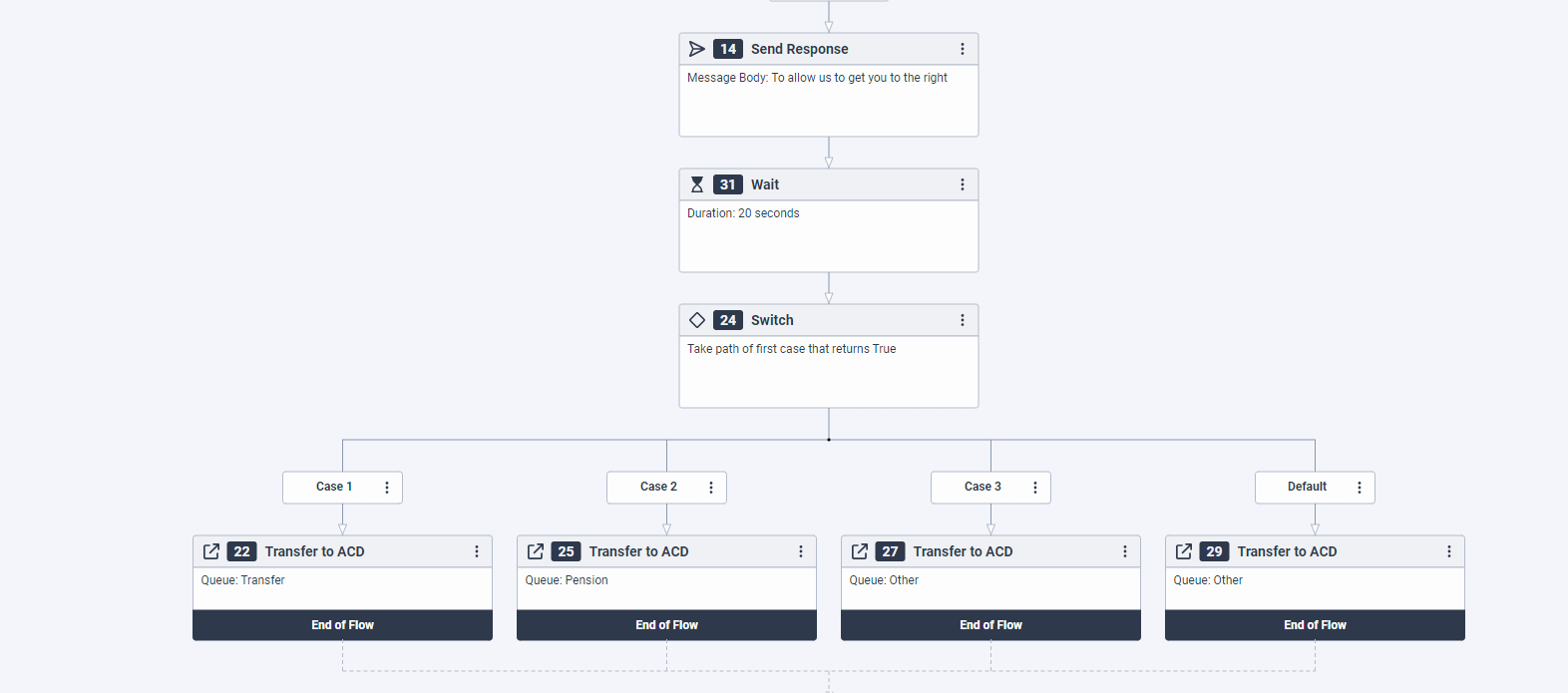Viewport: 1568px width, 693px height.
Task: Open Case 1 options menu
Action: click(387, 488)
